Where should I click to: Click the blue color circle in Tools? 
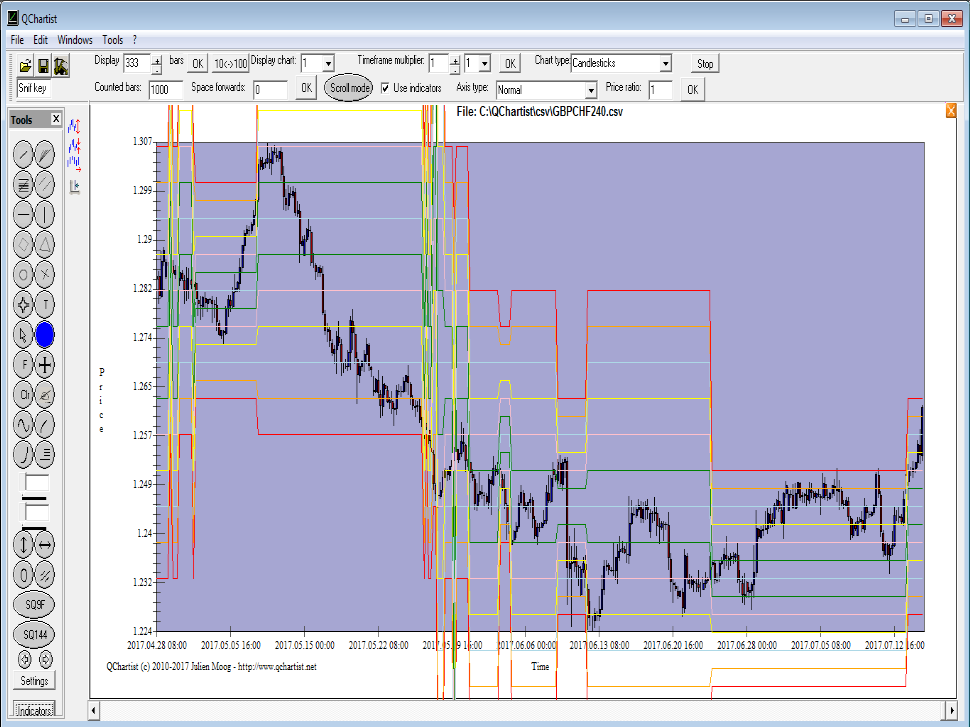[x=46, y=335]
